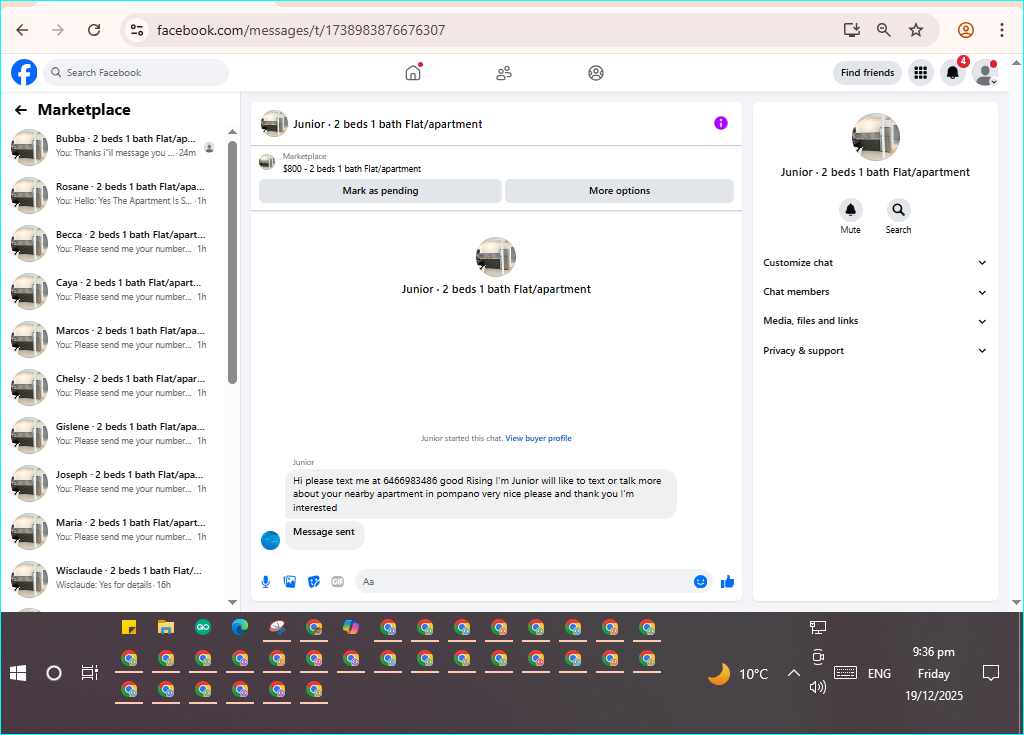Viewport: 1024px width, 735px height.
Task: Click large Junior avatar in right panel
Action: tap(875, 137)
